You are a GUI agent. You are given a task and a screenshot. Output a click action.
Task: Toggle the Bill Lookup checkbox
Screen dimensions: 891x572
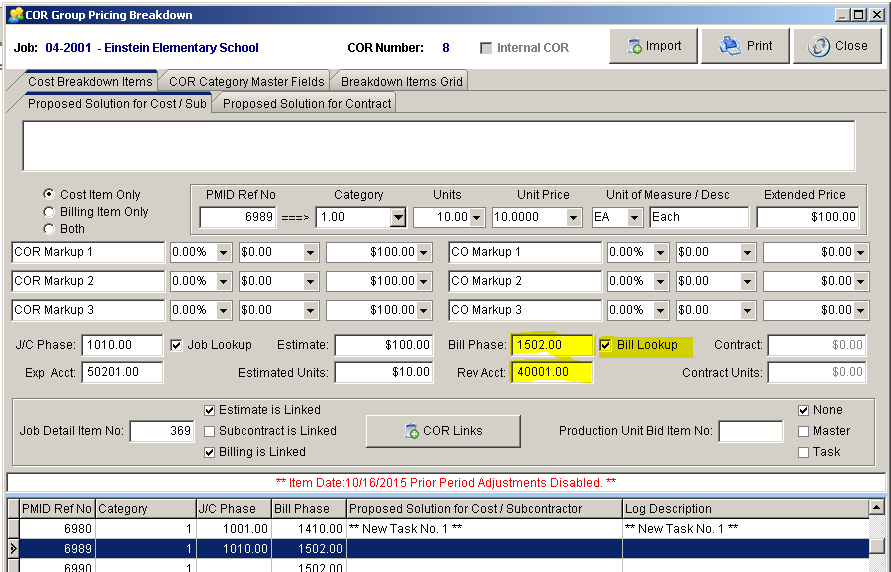606,345
